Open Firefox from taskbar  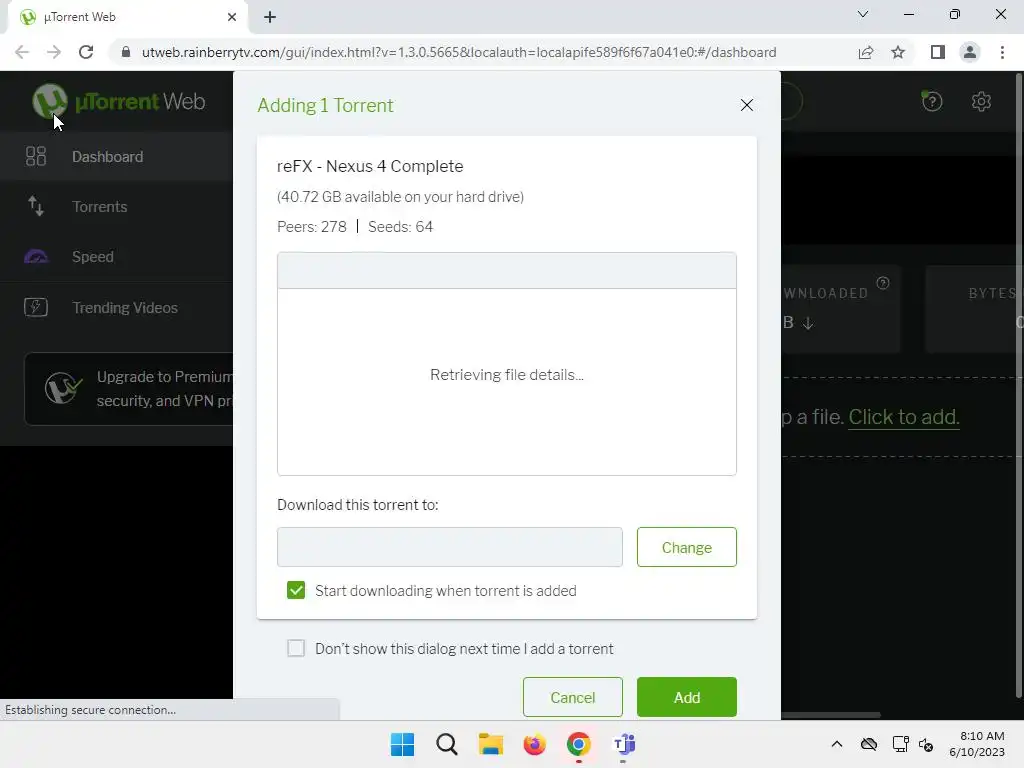[534, 744]
